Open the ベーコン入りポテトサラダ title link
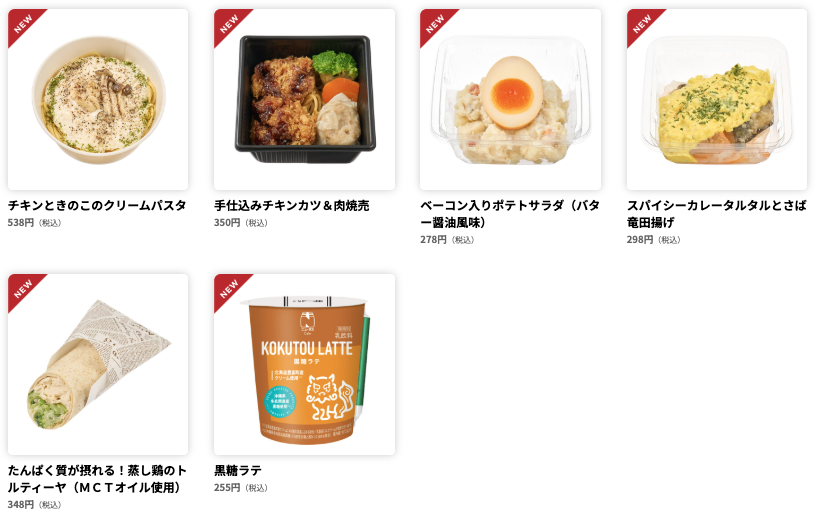Screen dimensions: 816x516 [510, 214]
